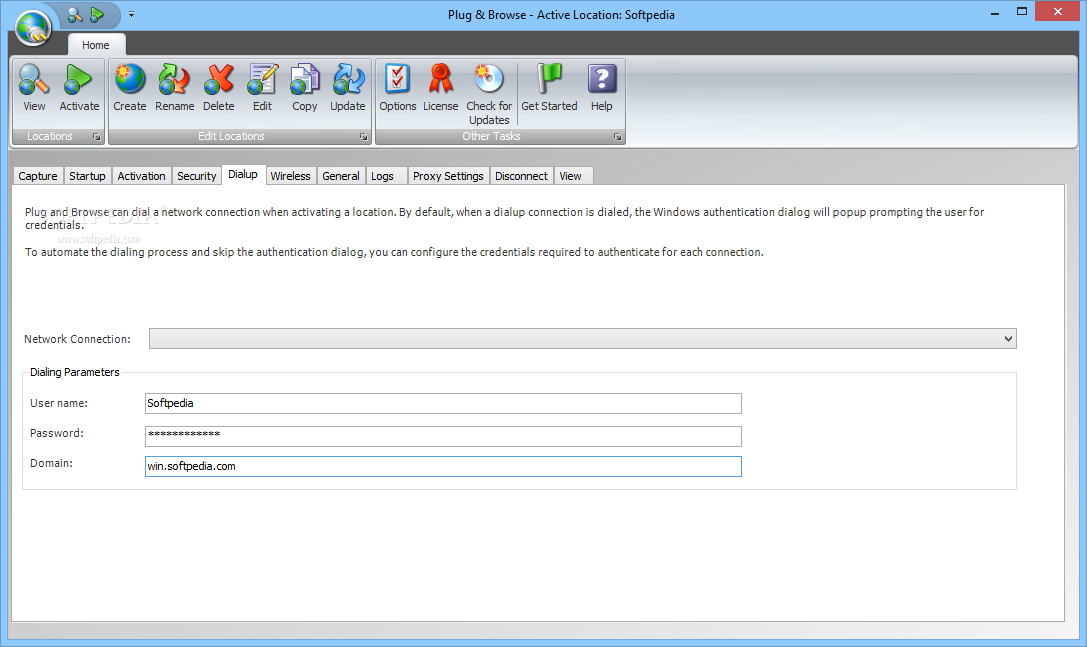Switch to the Proxy Settings tab
Screen dimensions: 1087x647
449,176
